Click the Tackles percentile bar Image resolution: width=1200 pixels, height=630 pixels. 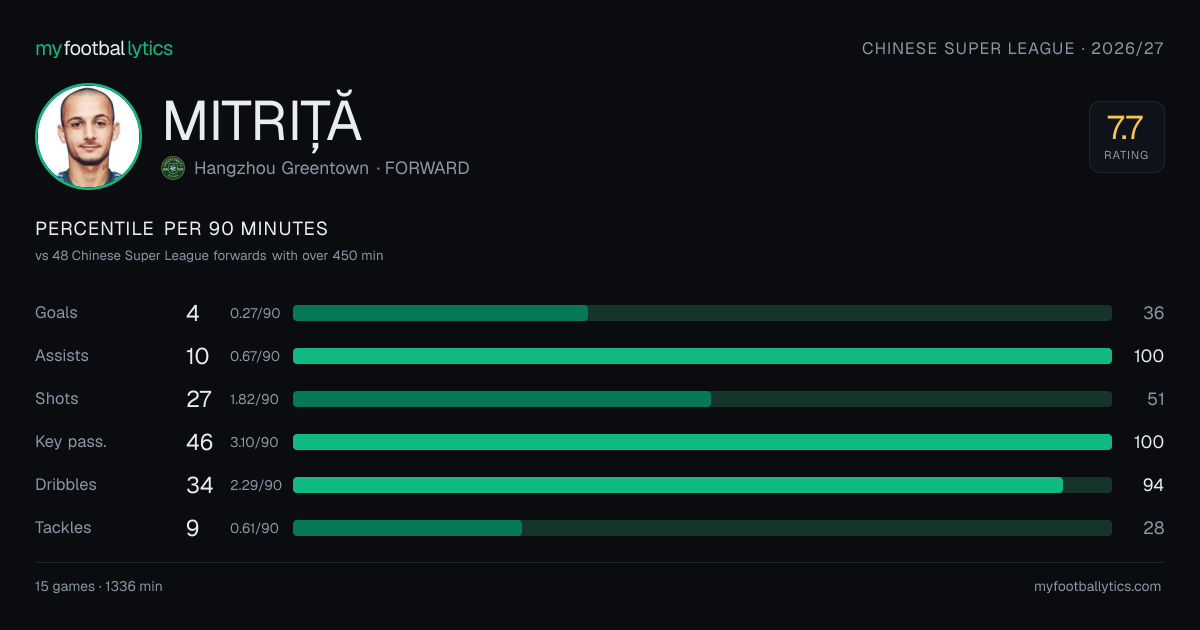pos(702,528)
